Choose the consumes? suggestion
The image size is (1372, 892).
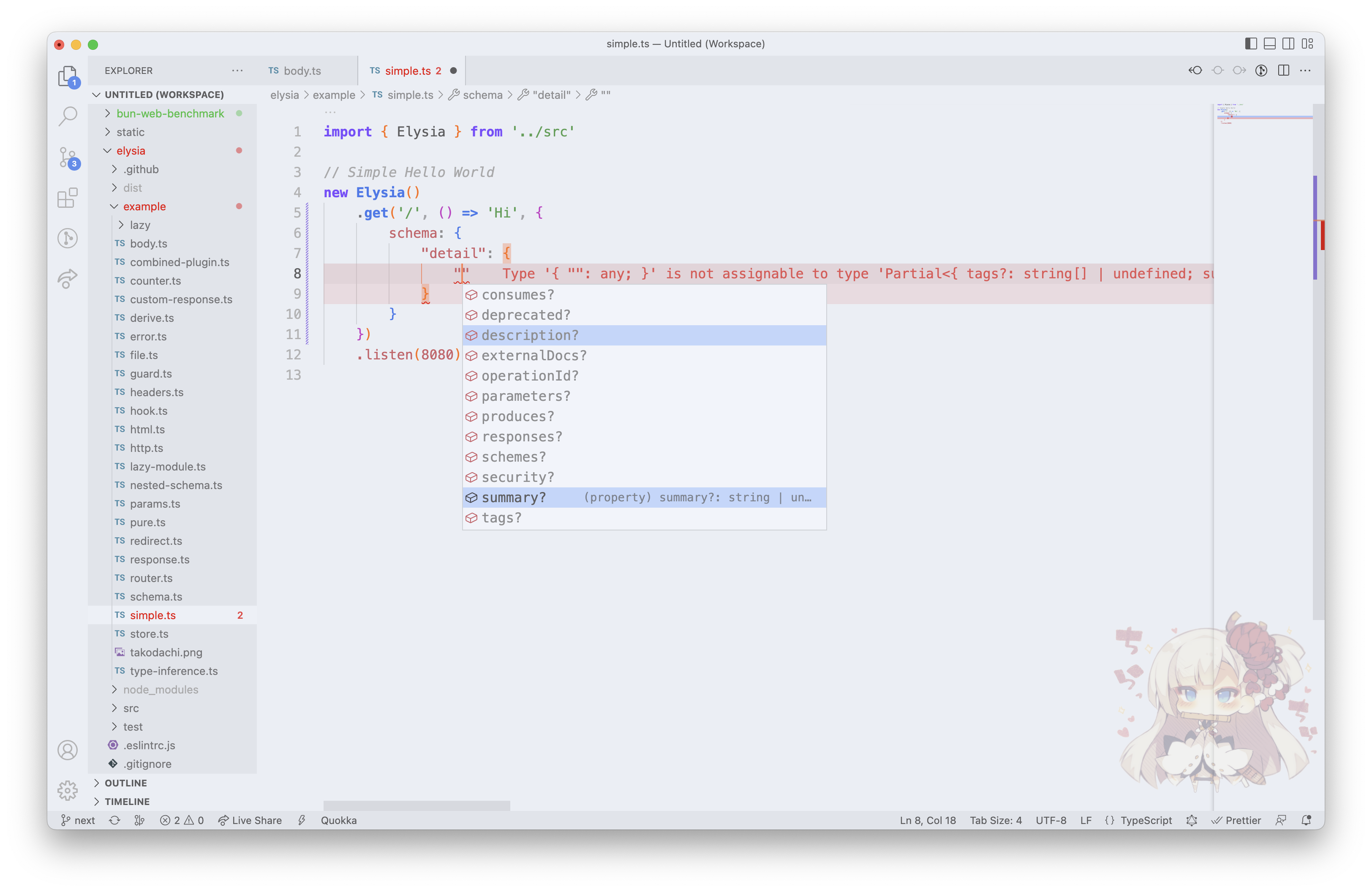[644, 294]
